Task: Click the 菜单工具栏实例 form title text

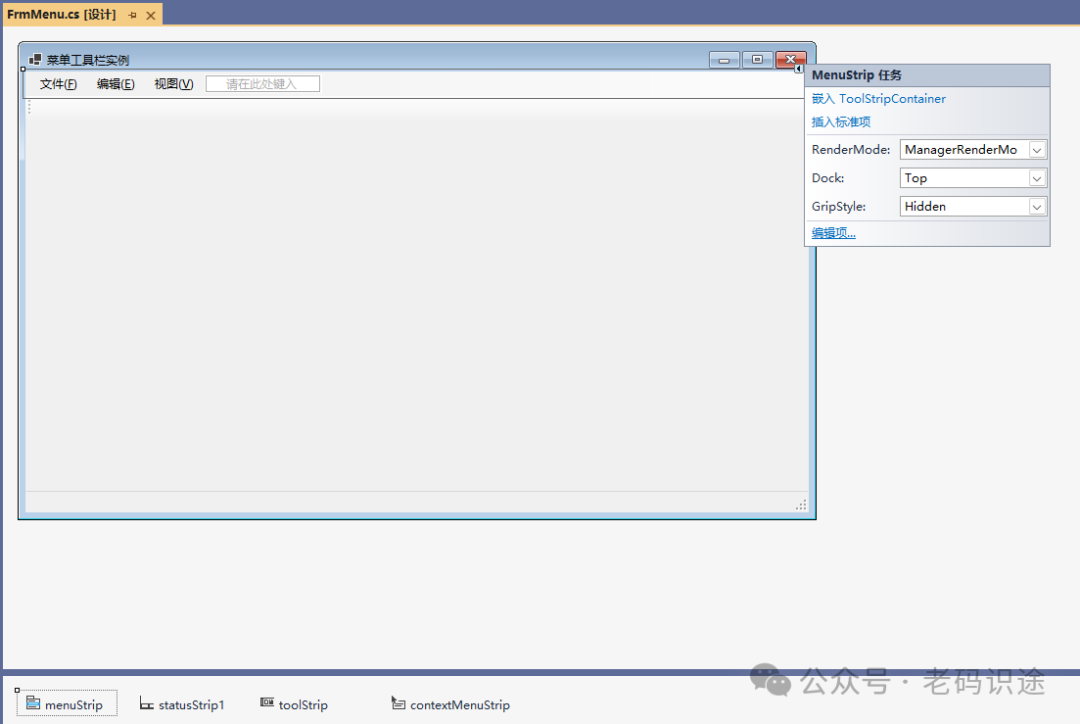Action: (x=87, y=60)
